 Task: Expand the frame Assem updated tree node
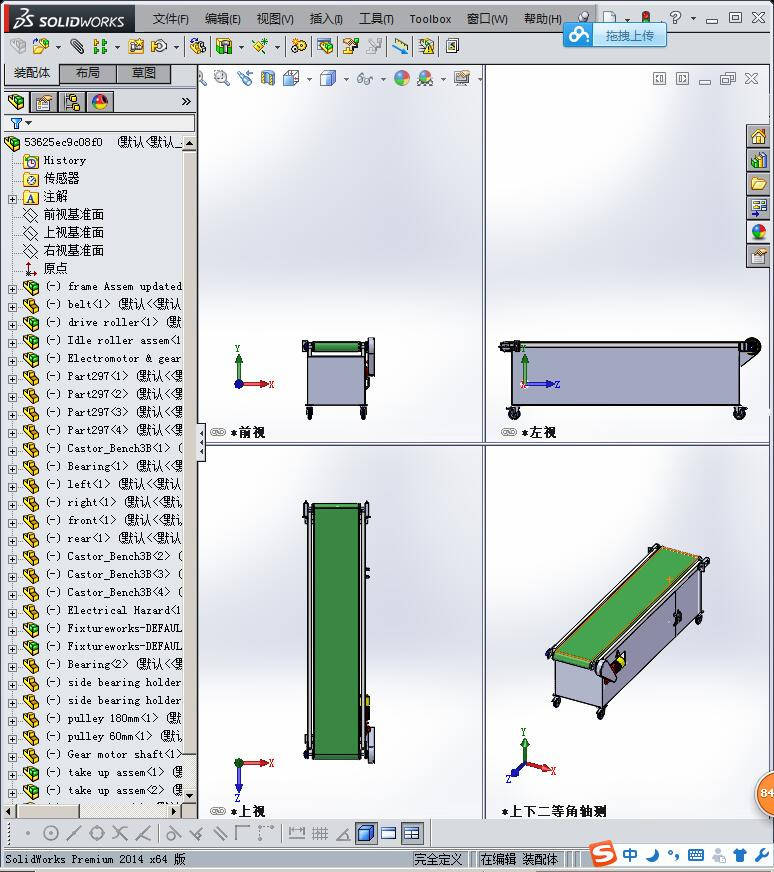[x=13, y=289]
